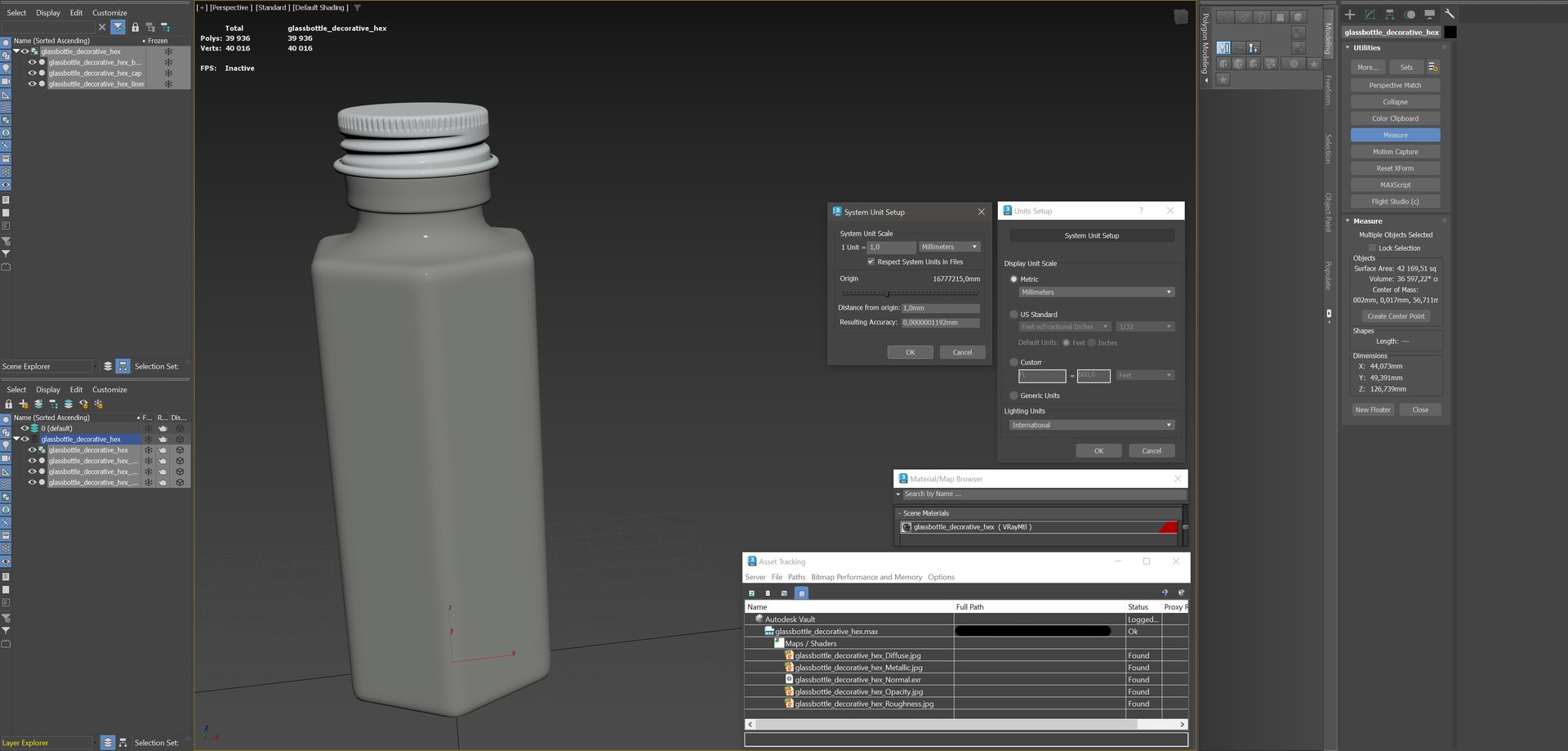
Task: Collapse the Measure rollout
Action: pyautogui.click(x=1347, y=221)
